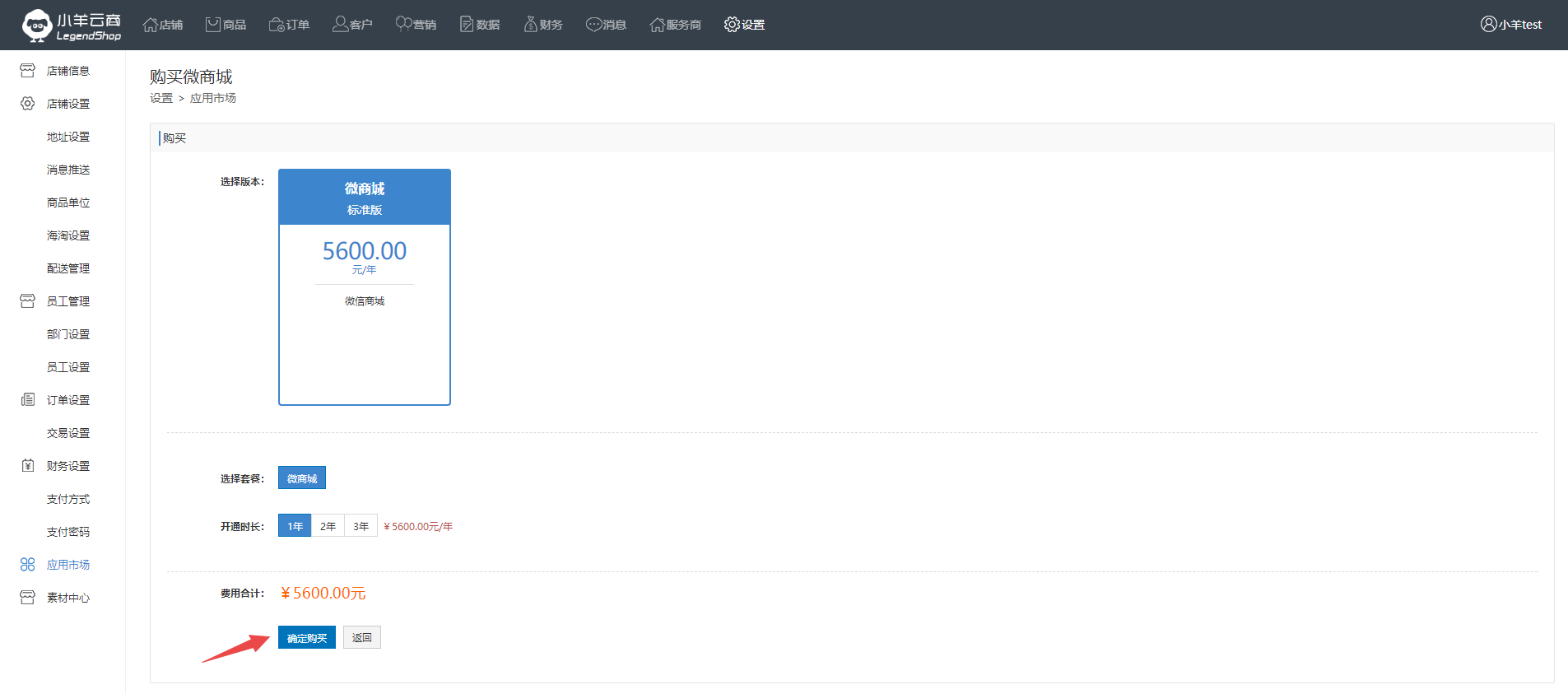This screenshot has width=1568, height=694.
Task: Select the 1年 duration option
Action: tap(295, 526)
